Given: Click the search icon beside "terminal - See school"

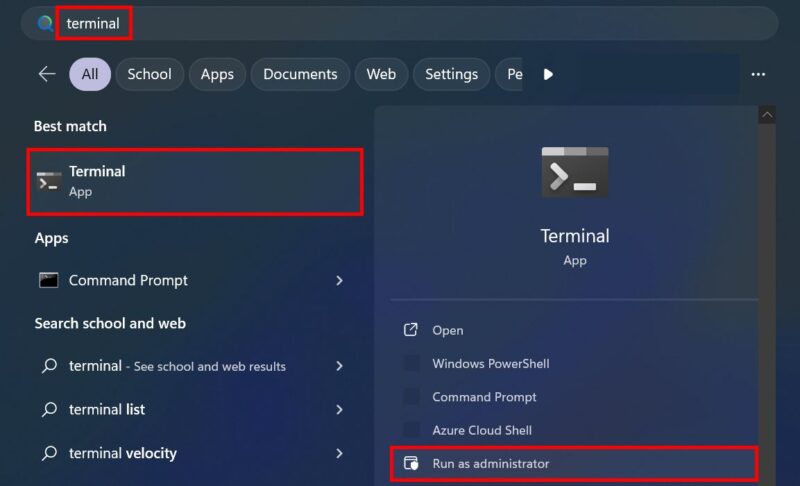Looking at the screenshot, I should click(x=49, y=366).
